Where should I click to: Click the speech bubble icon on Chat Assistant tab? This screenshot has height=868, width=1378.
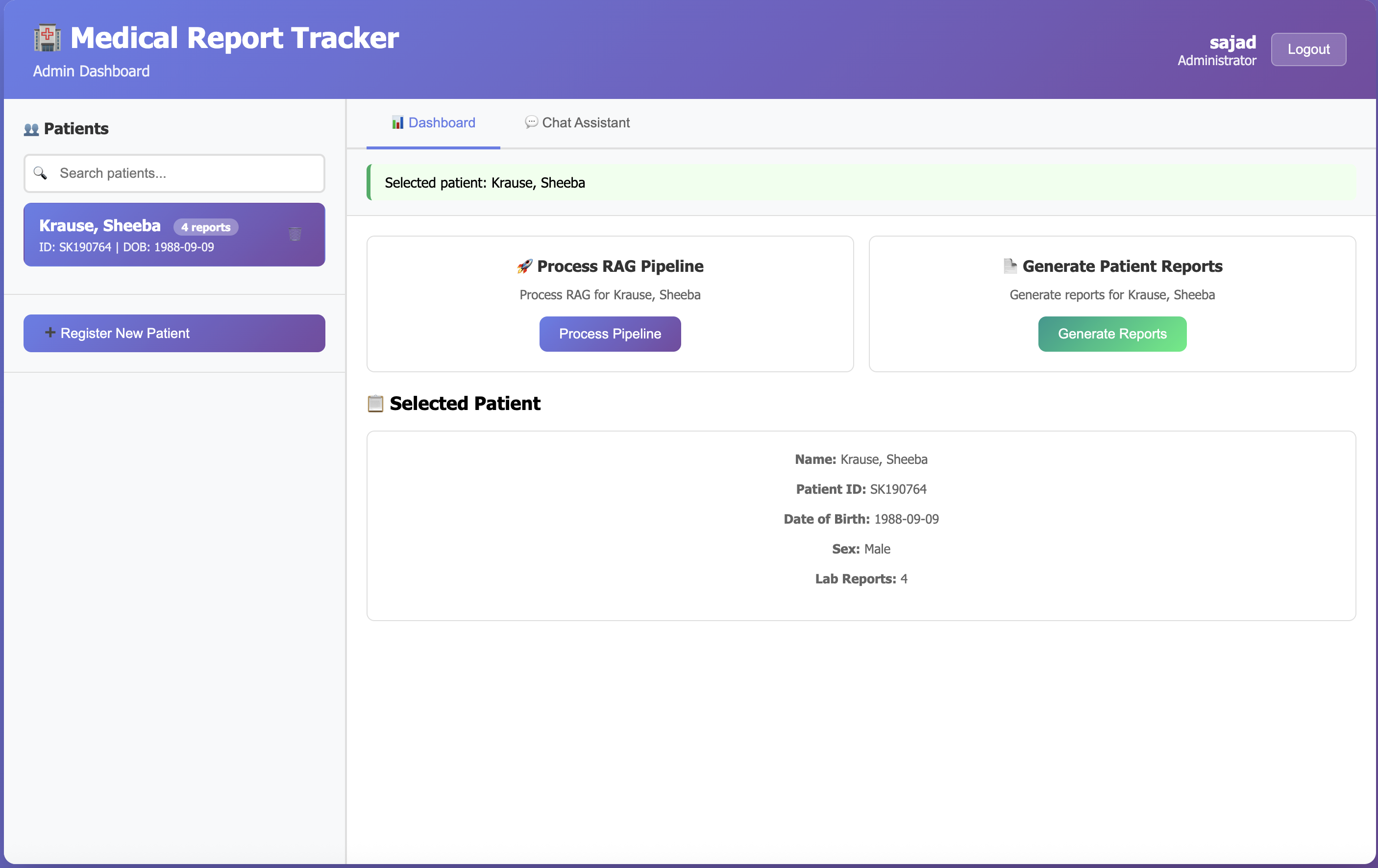tap(531, 122)
